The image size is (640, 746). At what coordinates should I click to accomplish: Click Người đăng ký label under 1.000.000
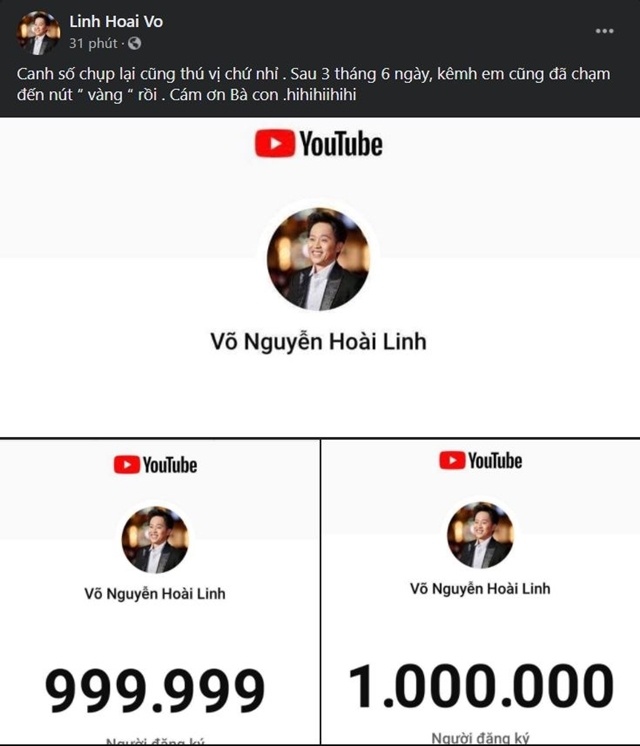(480, 738)
